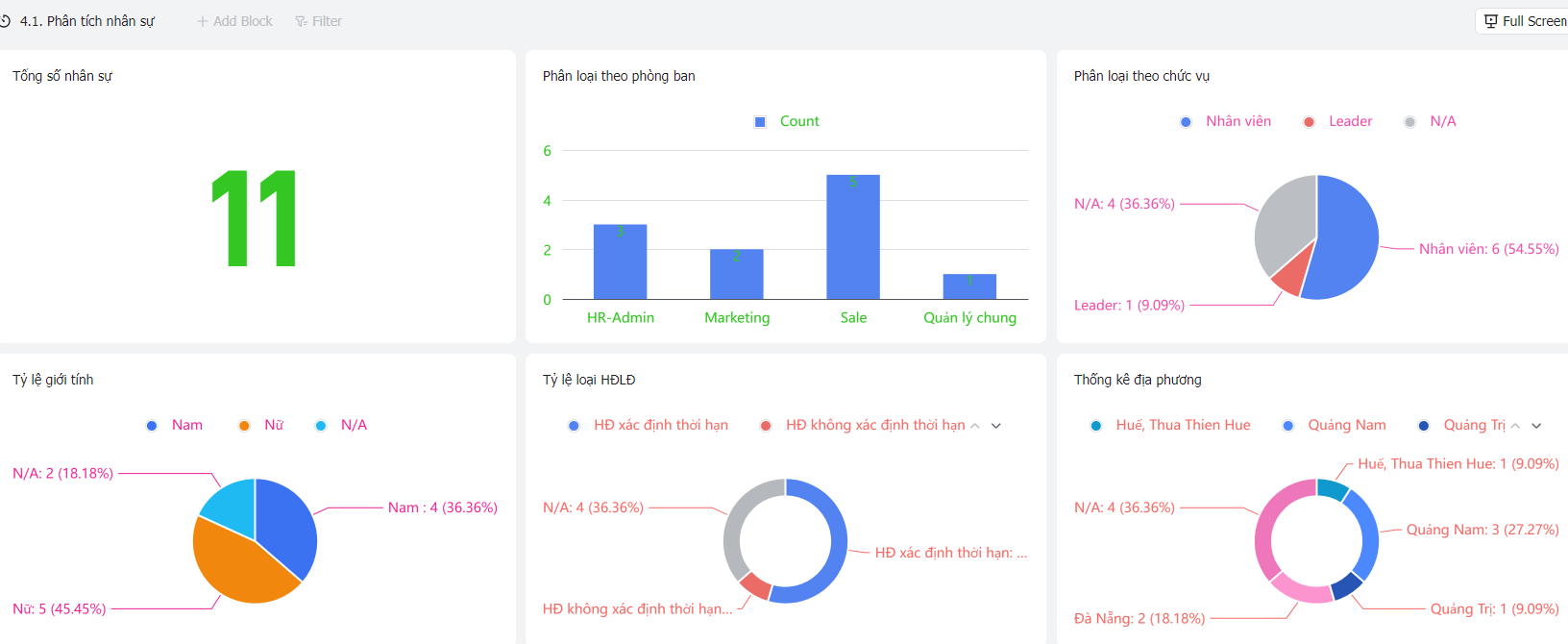The height and width of the screenshot is (644, 1568).
Task: Click the Quản lý chung axis label
Action: (x=969, y=317)
